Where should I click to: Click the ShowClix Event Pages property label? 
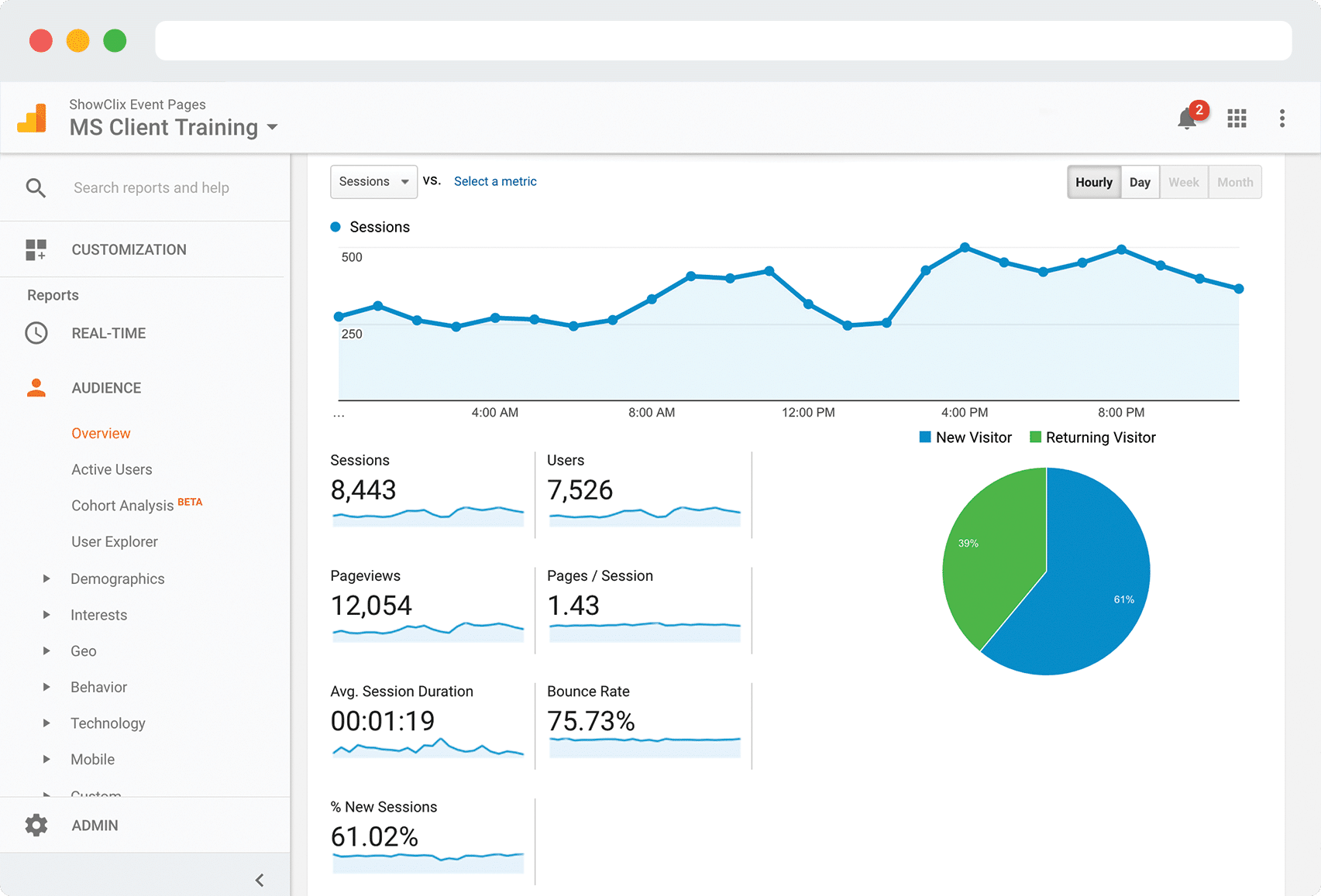[x=137, y=104]
